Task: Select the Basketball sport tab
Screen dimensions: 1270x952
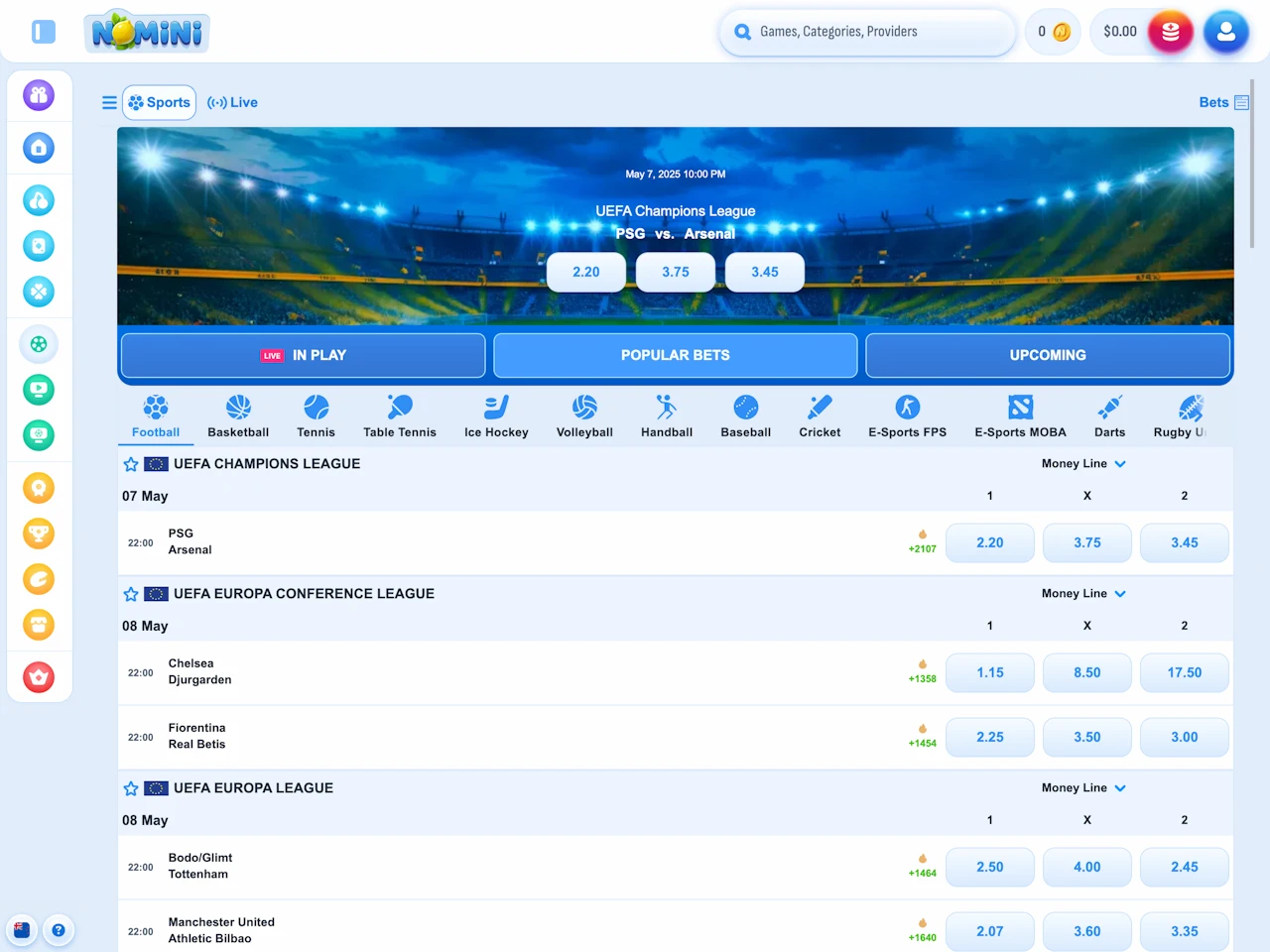Action: pos(238,416)
